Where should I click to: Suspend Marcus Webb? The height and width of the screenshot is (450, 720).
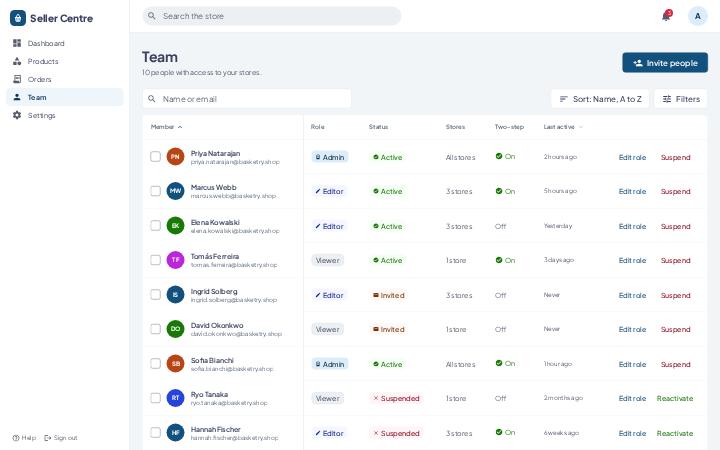coord(675,191)
